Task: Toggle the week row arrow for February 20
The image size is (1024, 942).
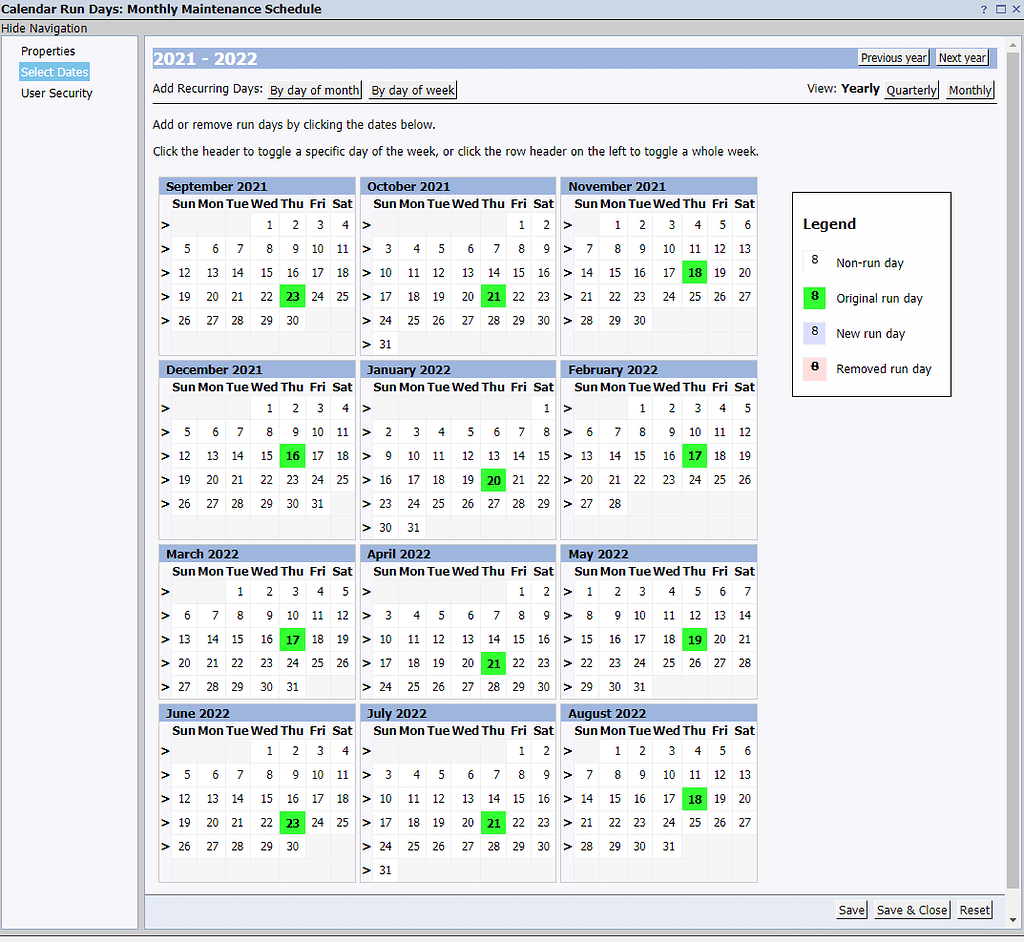Action: pos(567,480)
